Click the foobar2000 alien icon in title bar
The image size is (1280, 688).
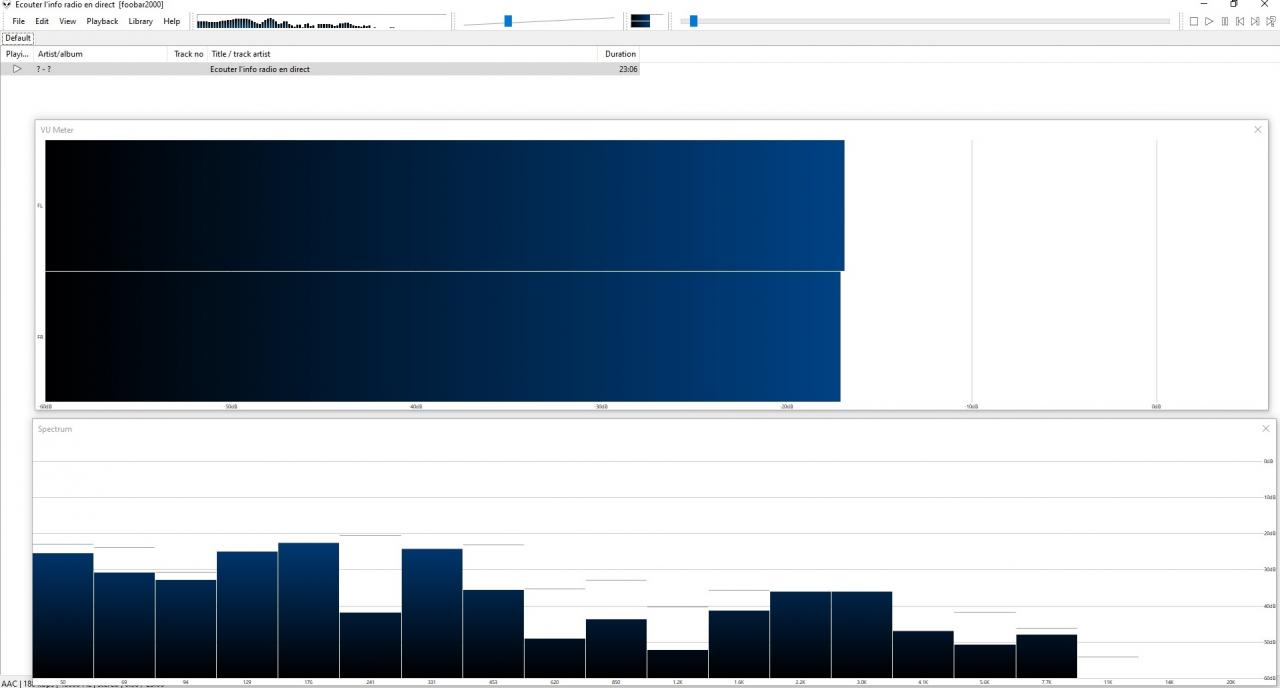6,5
